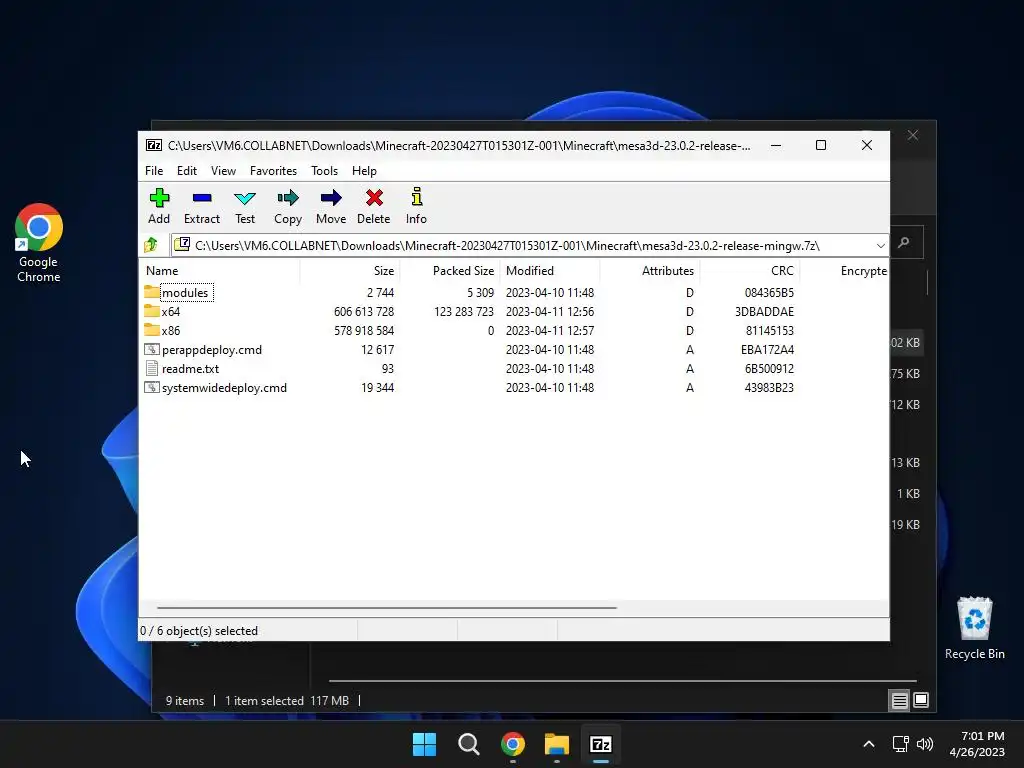Screen dimensions: 1024x768
Task: Click the Extract toolbar icon
Action: [202, 198]
